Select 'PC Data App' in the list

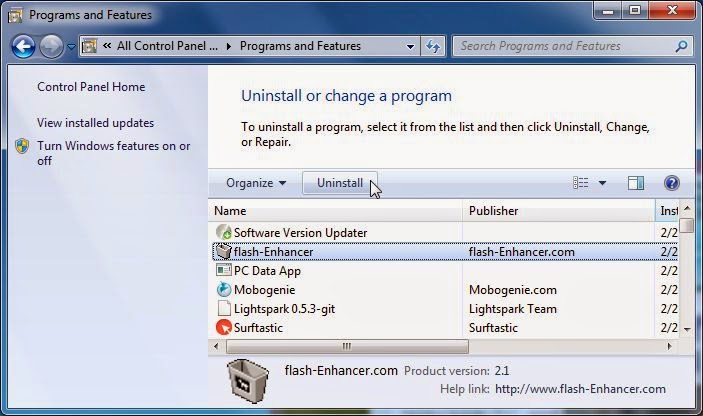[267, 271]
